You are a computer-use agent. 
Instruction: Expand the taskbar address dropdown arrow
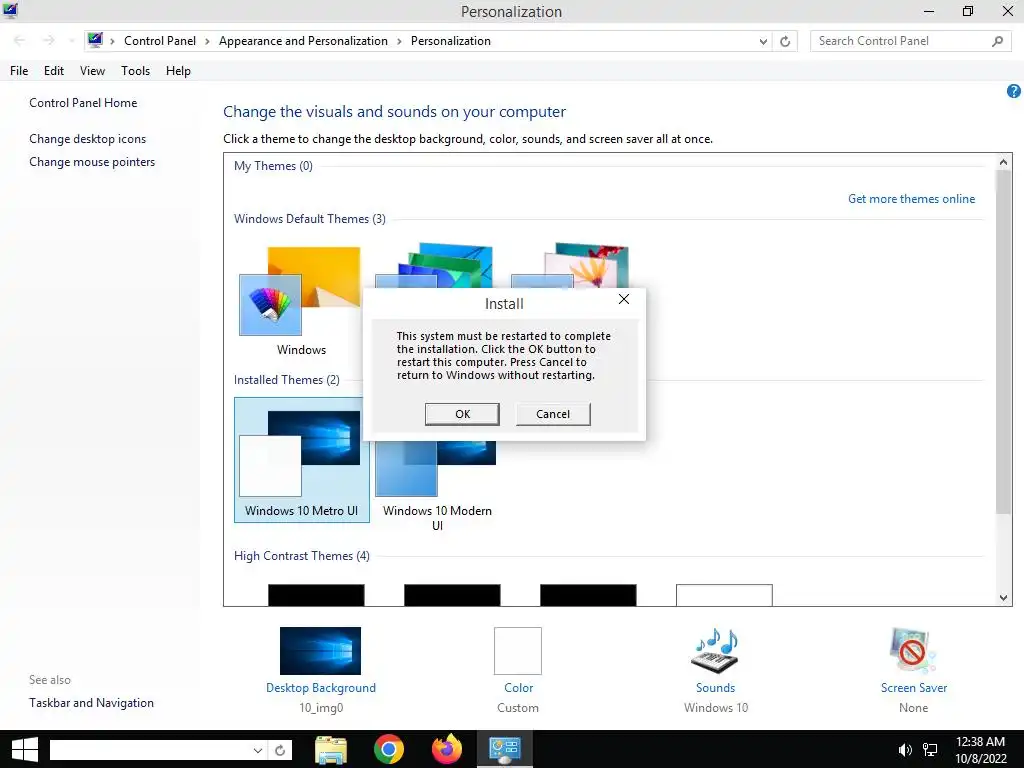258,750
